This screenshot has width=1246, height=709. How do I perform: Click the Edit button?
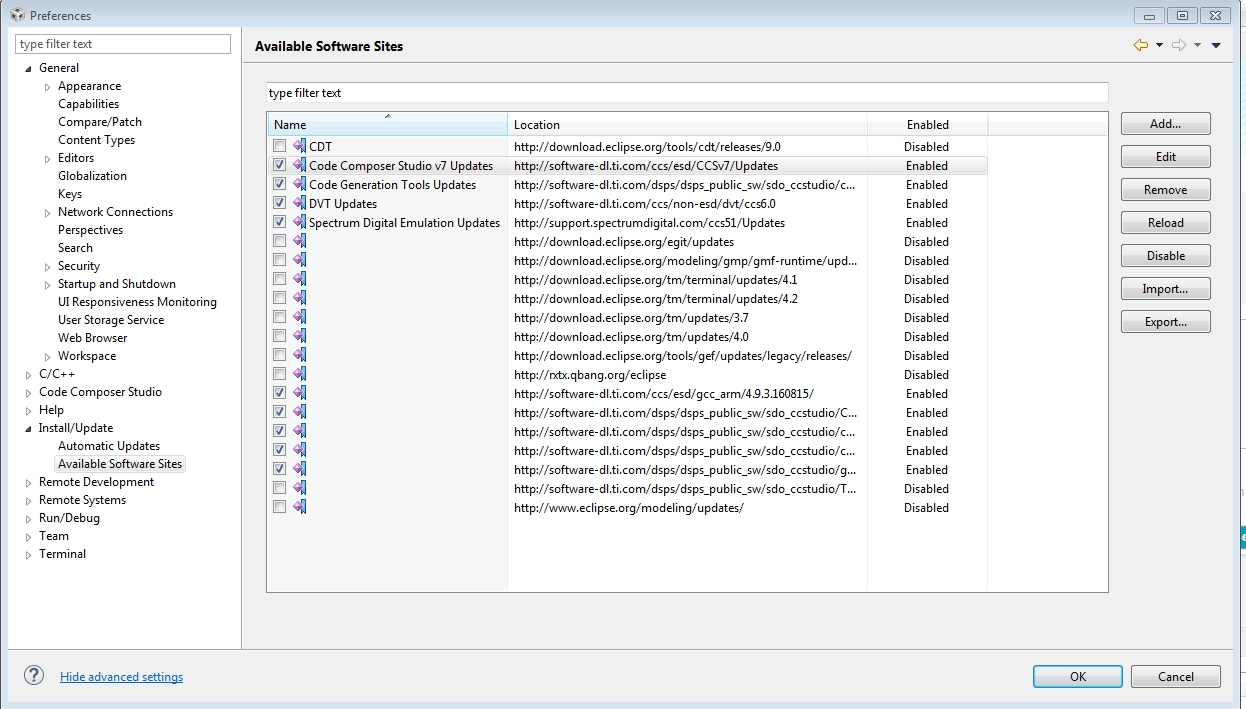pos(1165,157)
